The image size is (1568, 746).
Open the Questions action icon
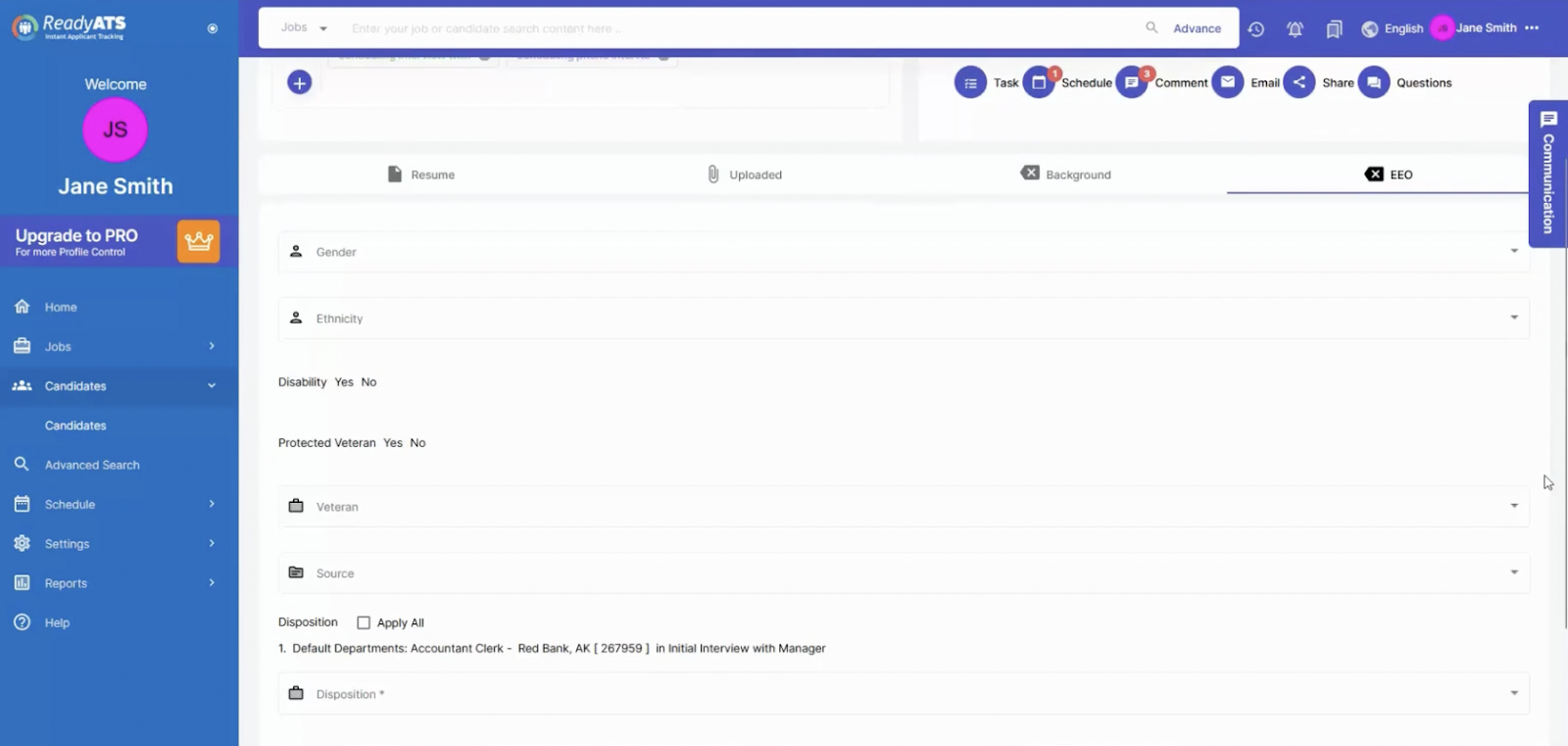click(x=1374, y=83)
